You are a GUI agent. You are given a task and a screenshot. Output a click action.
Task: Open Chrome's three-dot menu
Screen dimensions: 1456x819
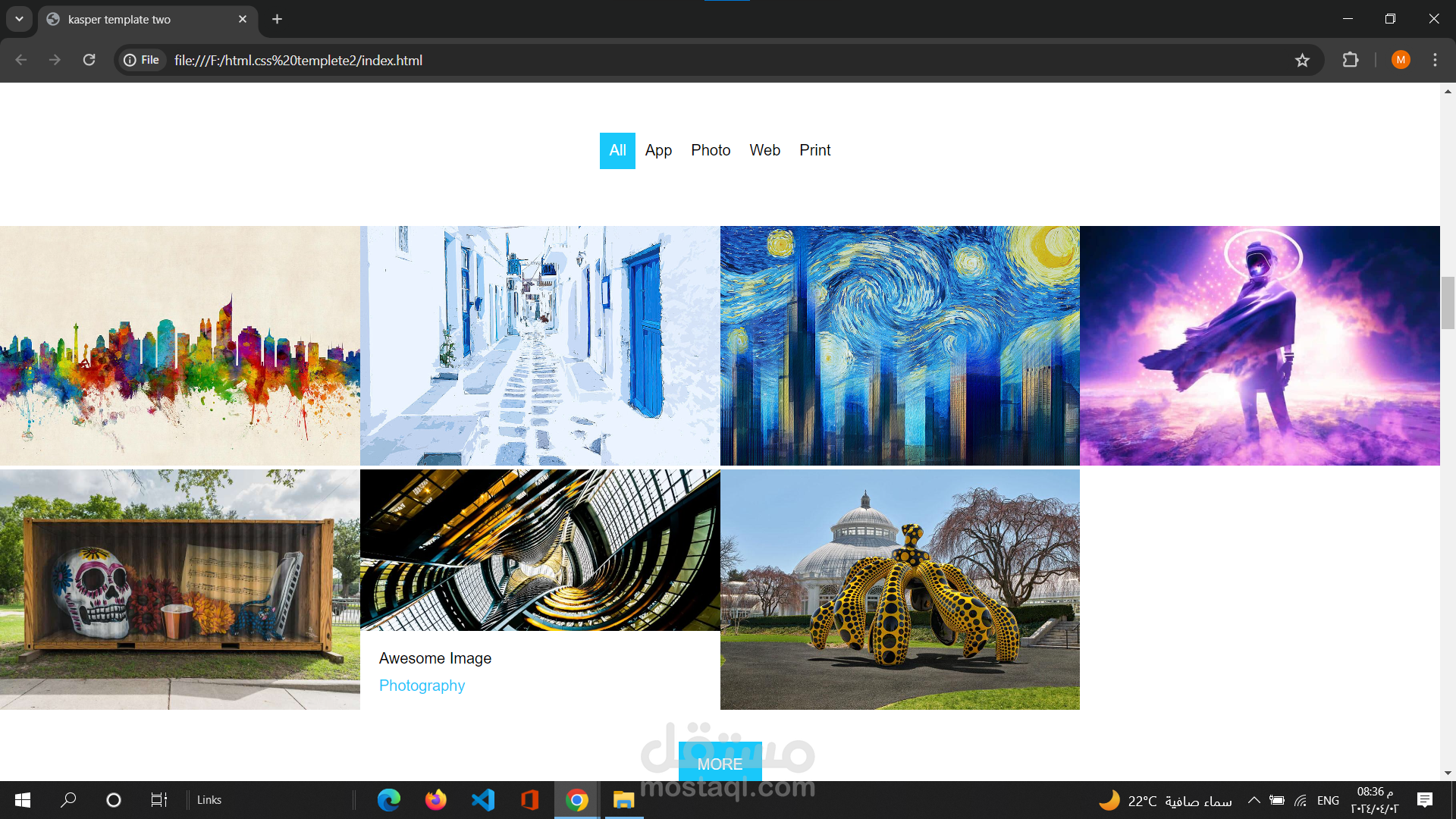(1435, 60)
